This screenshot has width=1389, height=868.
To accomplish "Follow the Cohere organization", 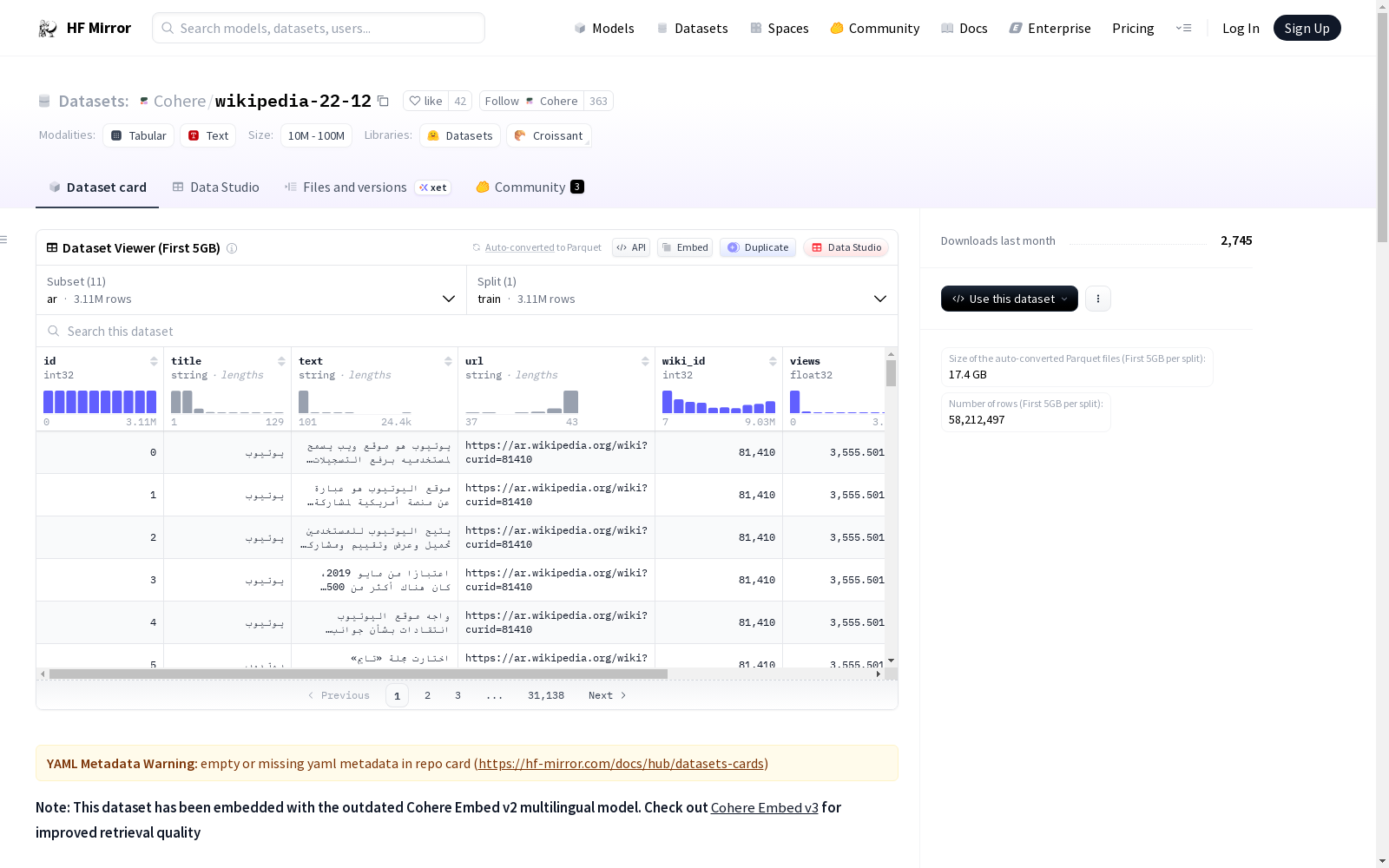I will click(x=531, y=101).
